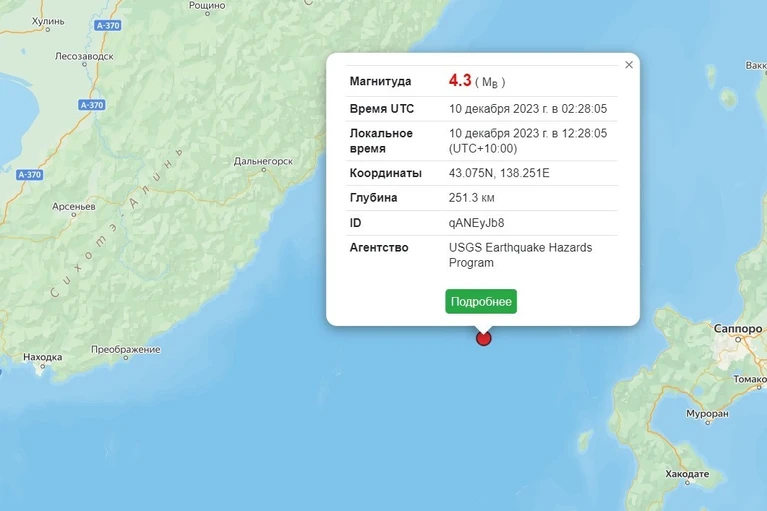Click the red earthquake epicenter marker
This screenshot has height=511, width=767.
[x=483, y=338]
